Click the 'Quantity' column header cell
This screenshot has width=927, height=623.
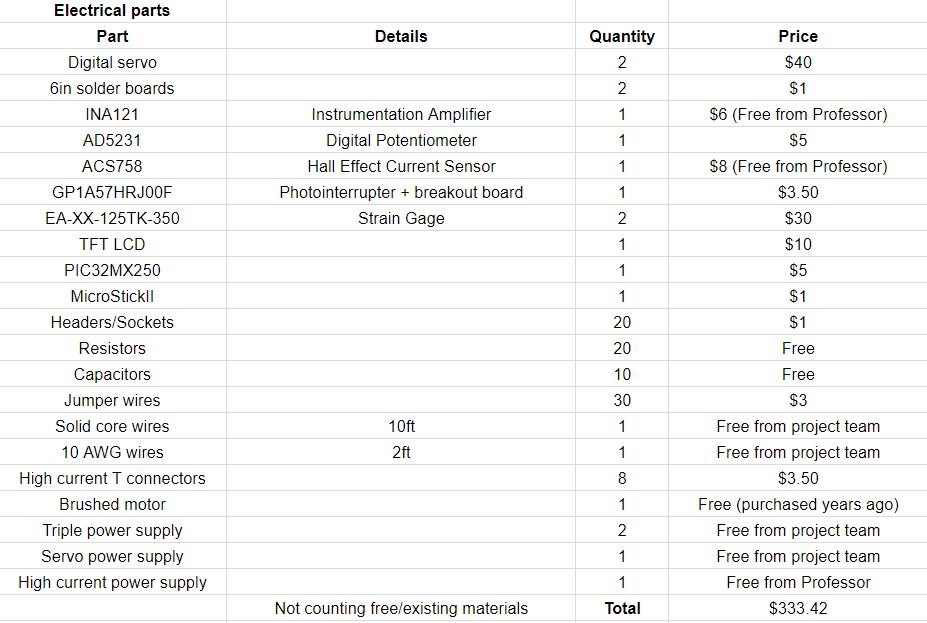[622, 36]
